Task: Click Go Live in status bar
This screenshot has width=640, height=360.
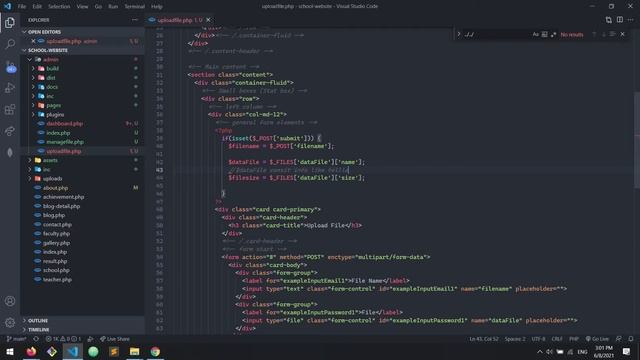Action: [x=597, y=339]
